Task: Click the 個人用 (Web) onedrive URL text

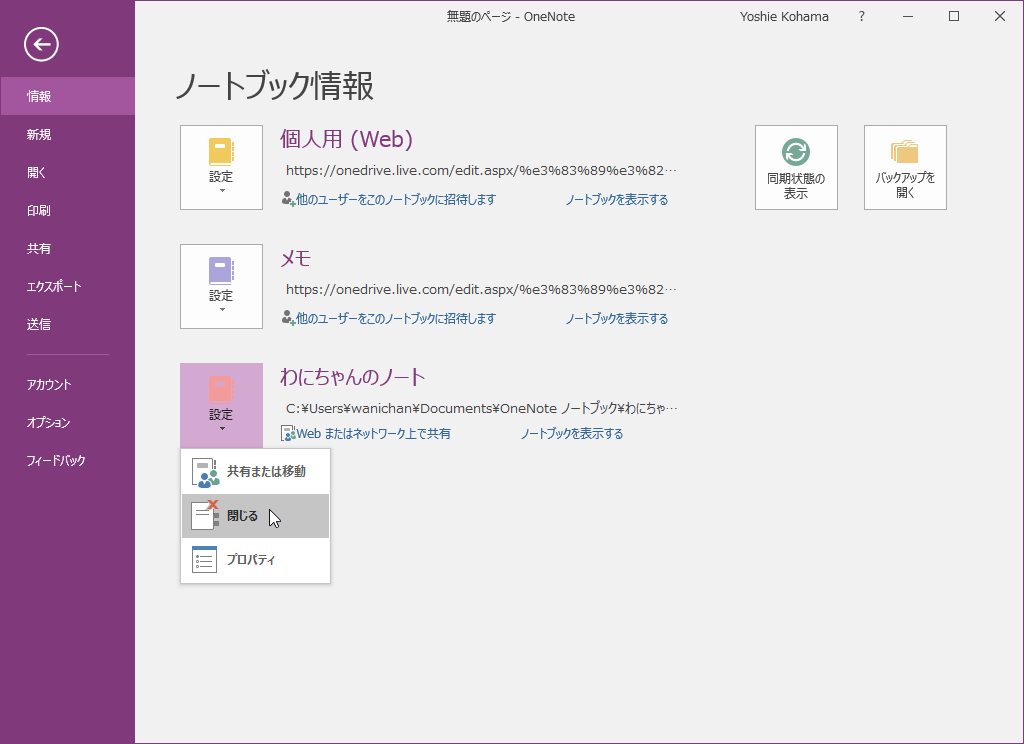Action: (x=481, y=170)
